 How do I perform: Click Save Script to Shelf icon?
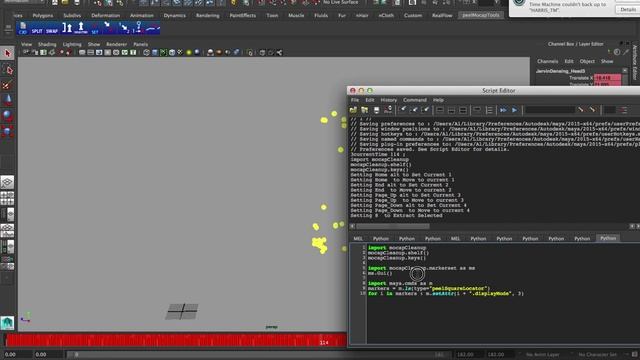tap(388, 110)
